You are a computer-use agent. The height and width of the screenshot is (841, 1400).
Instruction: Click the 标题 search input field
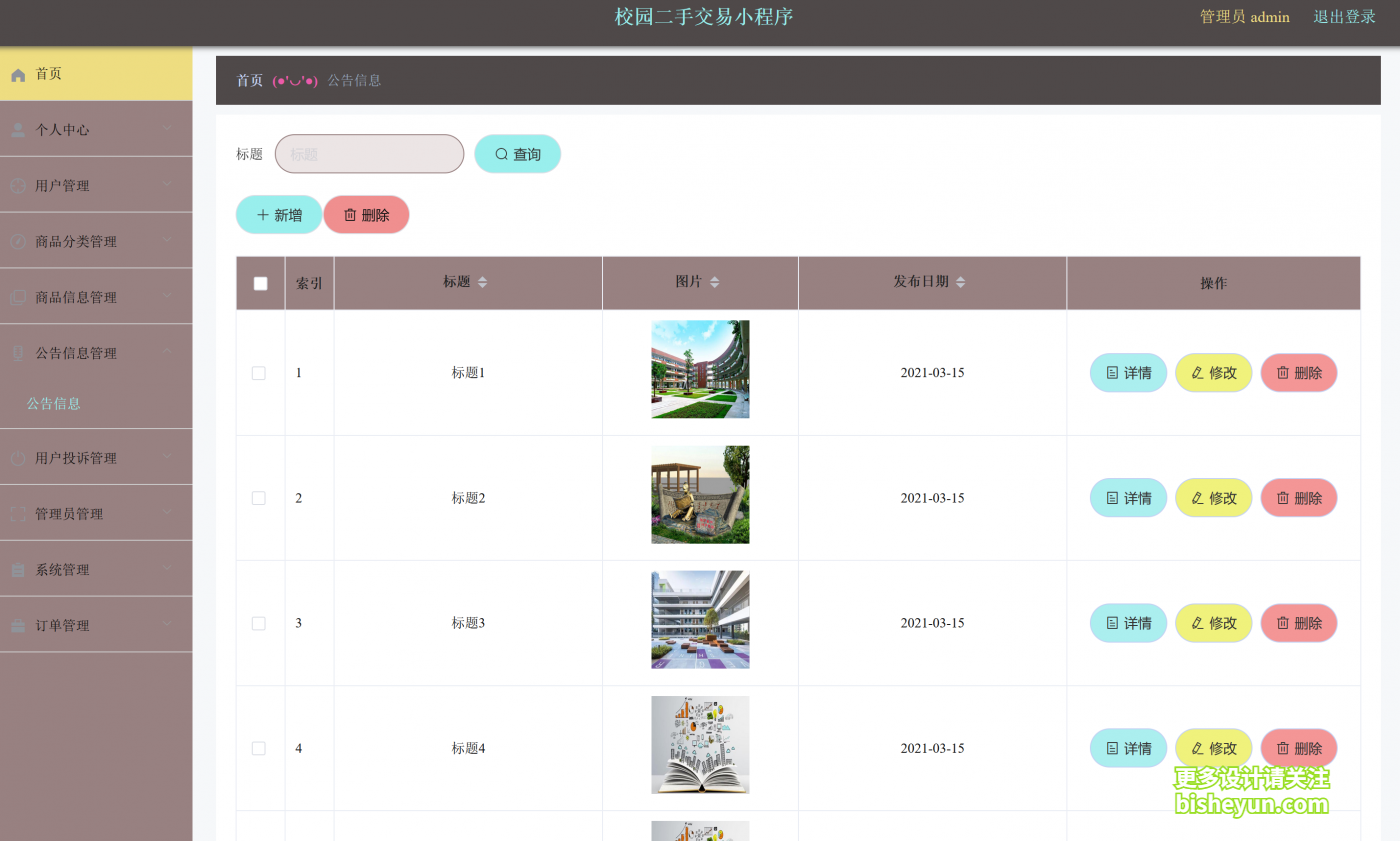pos(369,154)
